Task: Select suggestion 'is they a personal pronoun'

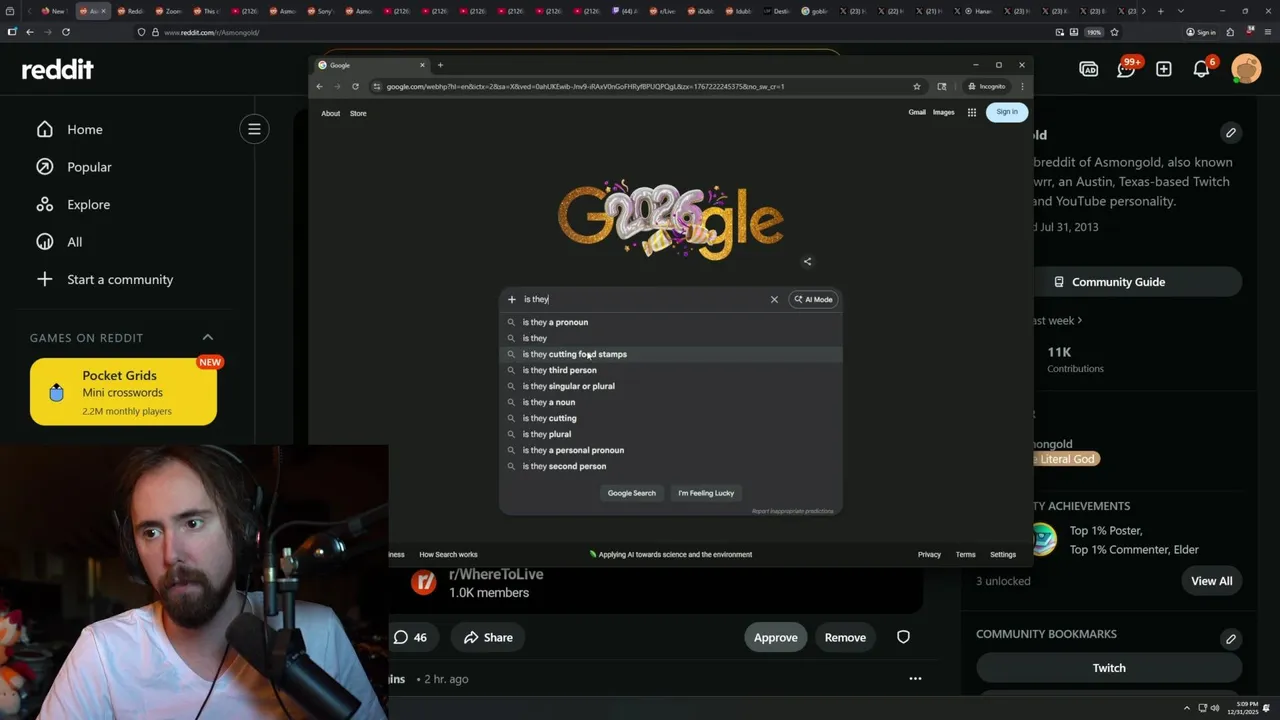Action: [x=670, y=450]
